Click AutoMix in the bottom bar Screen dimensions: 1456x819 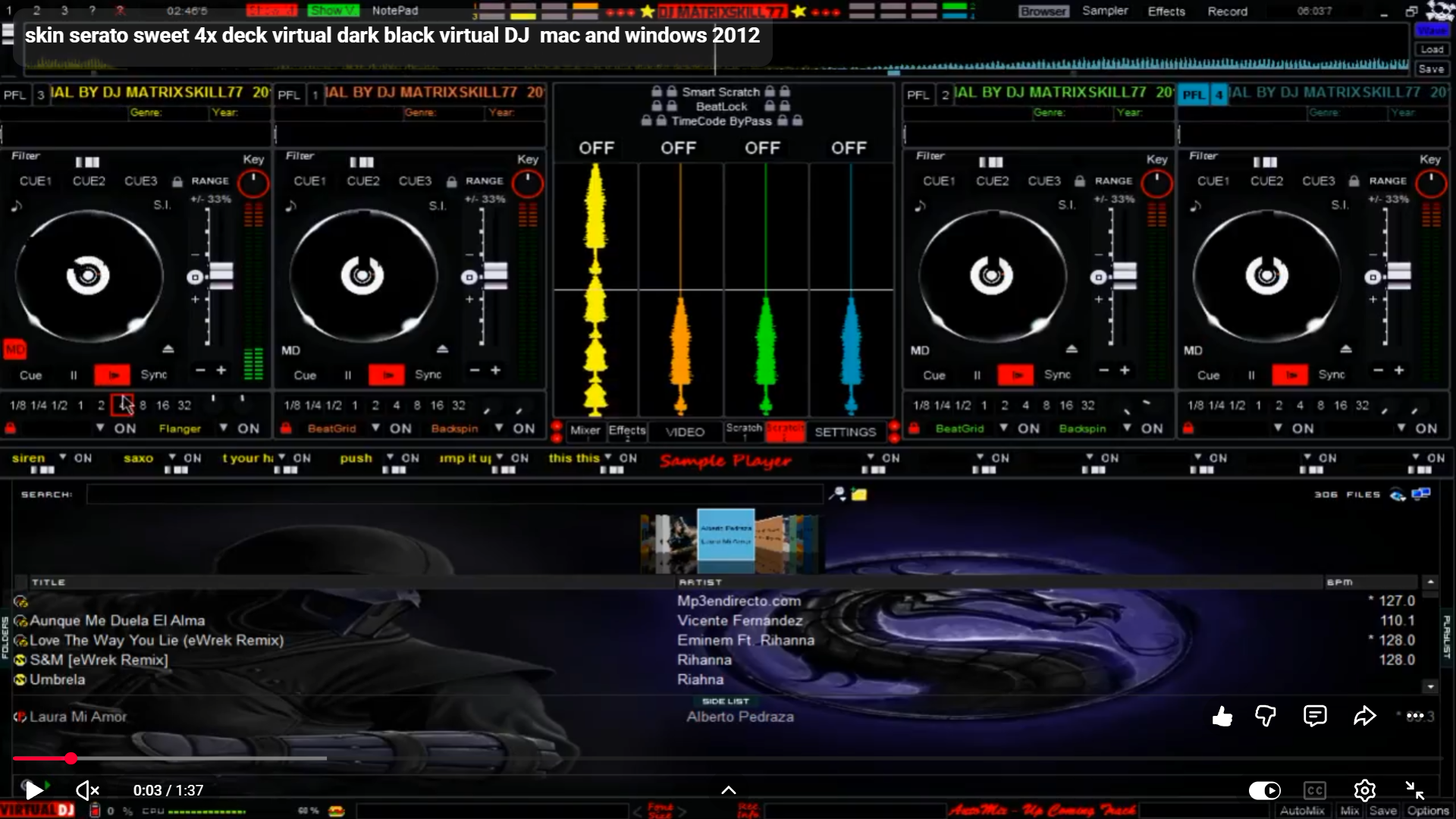pyautogui.click(x=1302, y=811)
